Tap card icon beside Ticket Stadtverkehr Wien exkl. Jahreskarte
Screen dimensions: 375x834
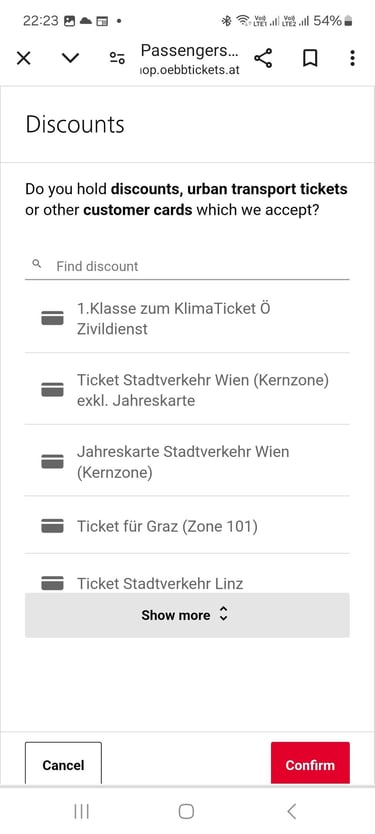52,390
